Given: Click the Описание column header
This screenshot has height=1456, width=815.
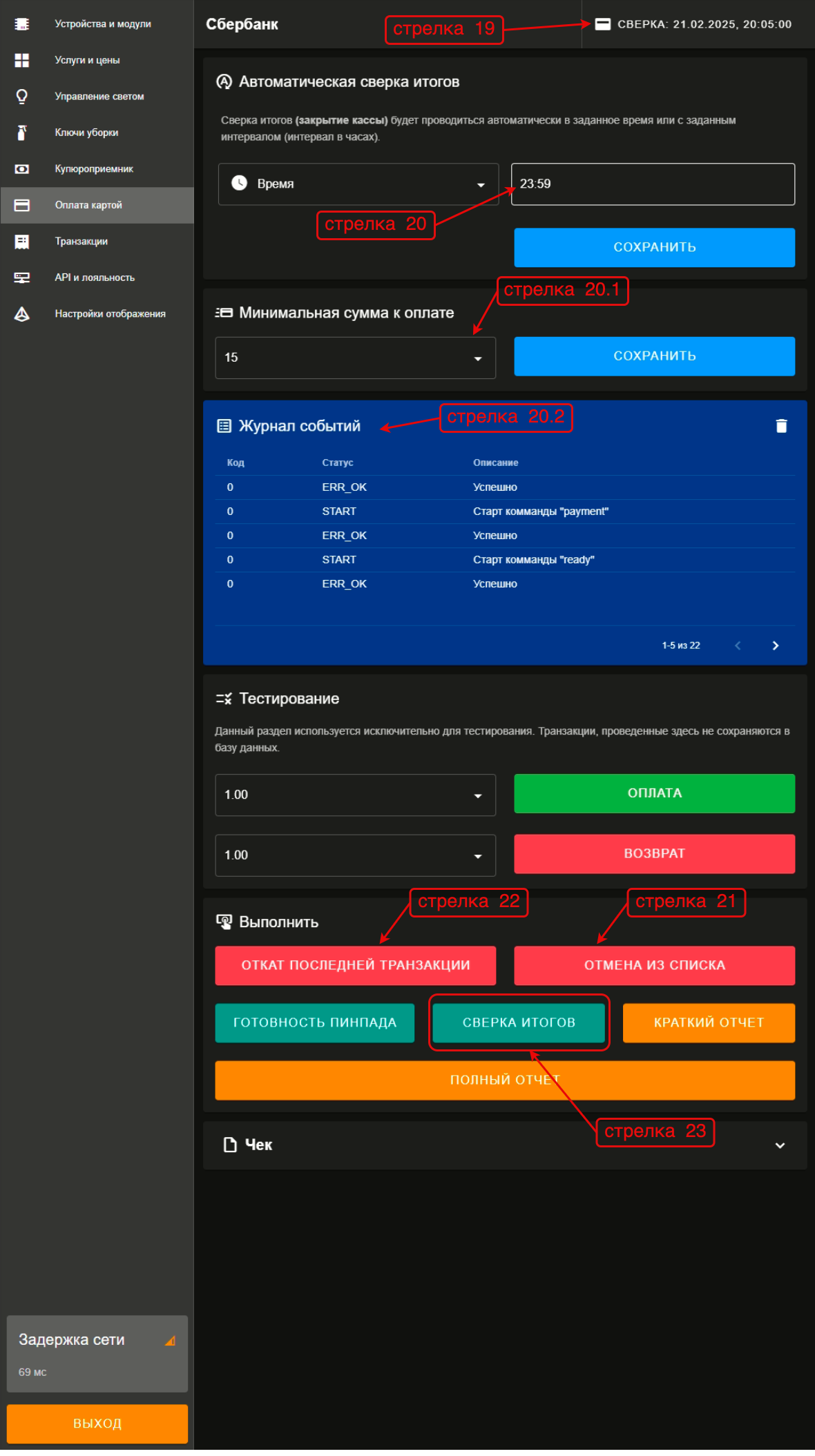Looking at the screenshot, I should coord(495,463).
